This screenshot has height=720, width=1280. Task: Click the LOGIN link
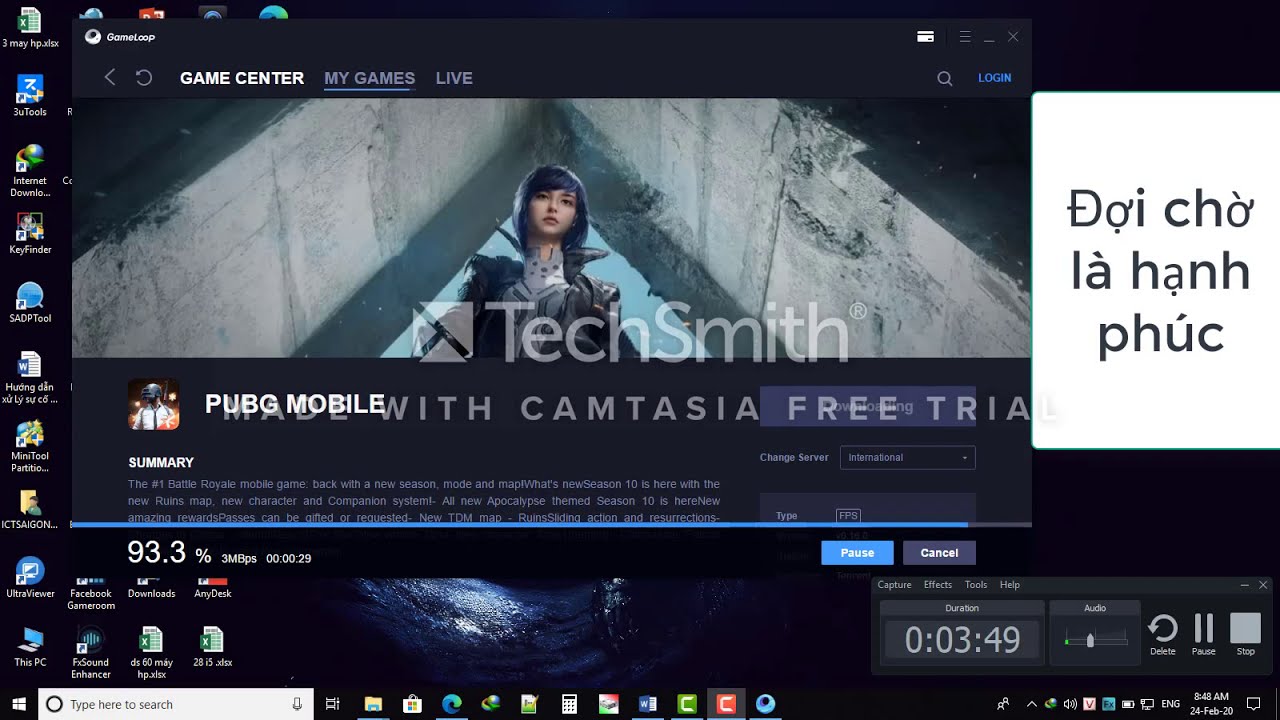(x=994, y=78)
